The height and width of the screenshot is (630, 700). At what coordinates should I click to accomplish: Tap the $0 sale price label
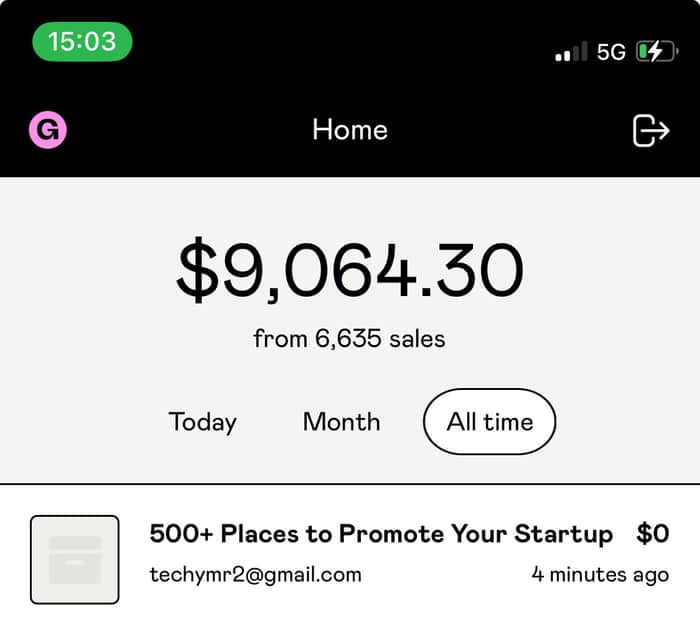click(x=653, y=534)
